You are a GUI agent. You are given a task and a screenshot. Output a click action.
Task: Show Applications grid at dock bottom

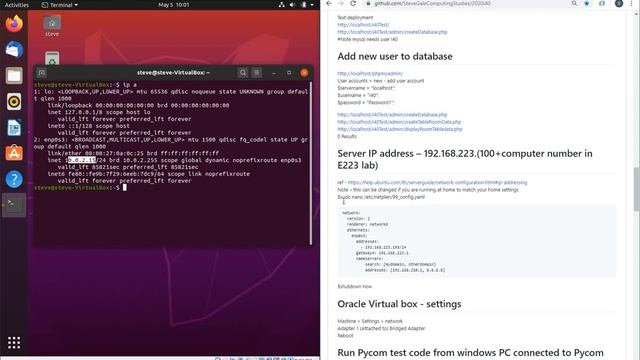pyautogui.click(x=14, y=342)
